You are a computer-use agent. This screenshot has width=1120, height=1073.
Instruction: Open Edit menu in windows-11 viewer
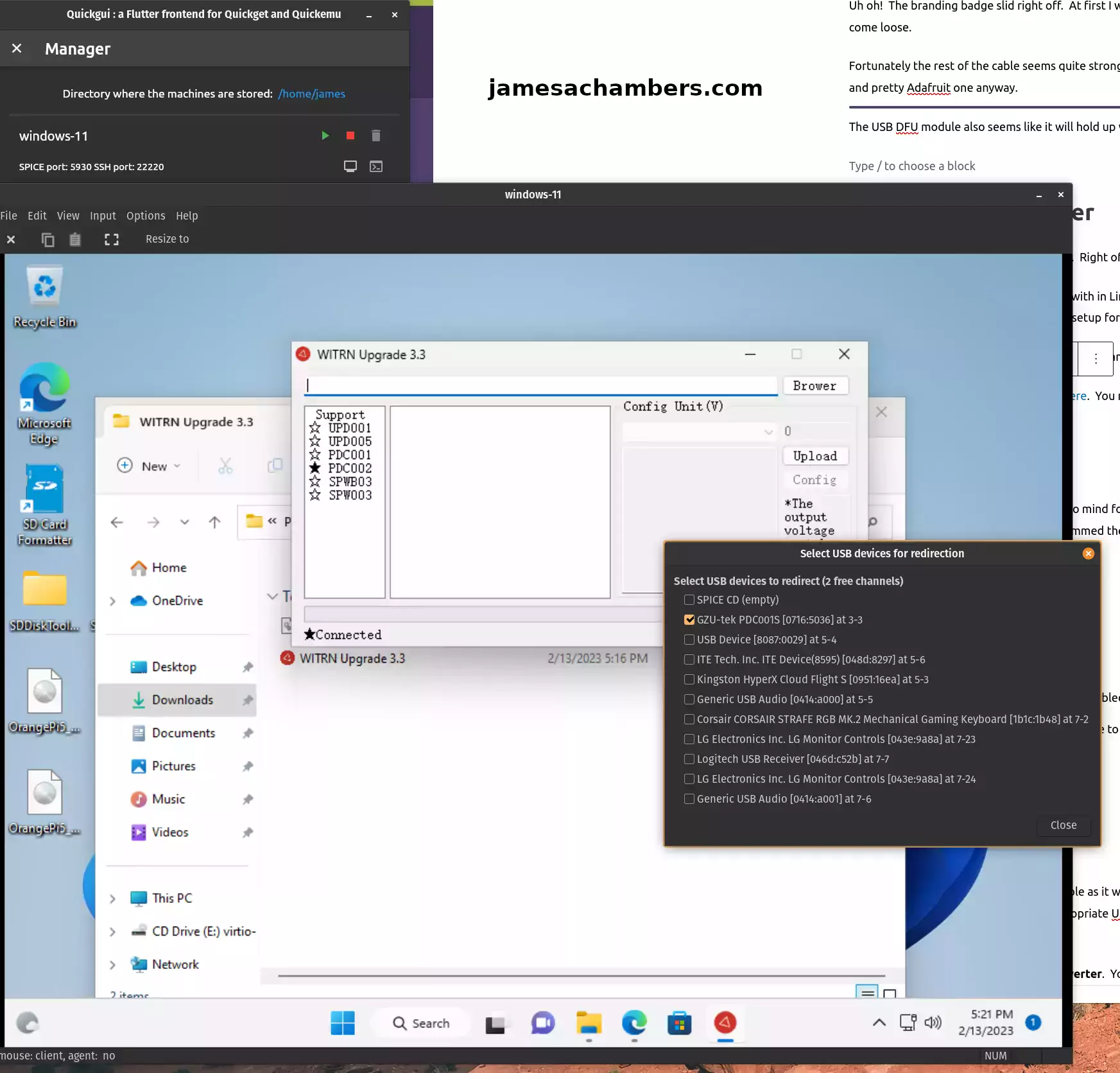pos(37,216)
